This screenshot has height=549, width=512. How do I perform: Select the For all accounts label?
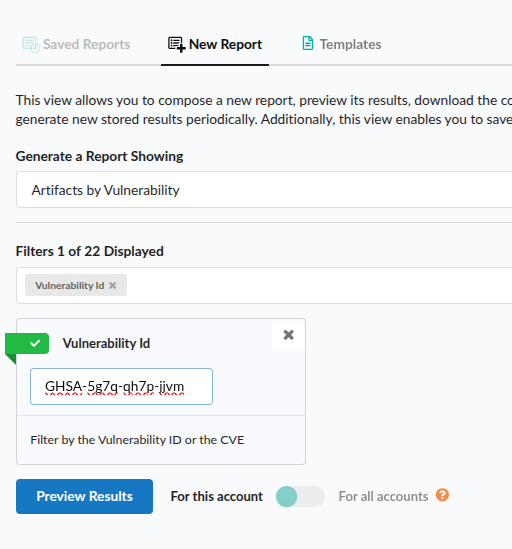click(383, 496)
